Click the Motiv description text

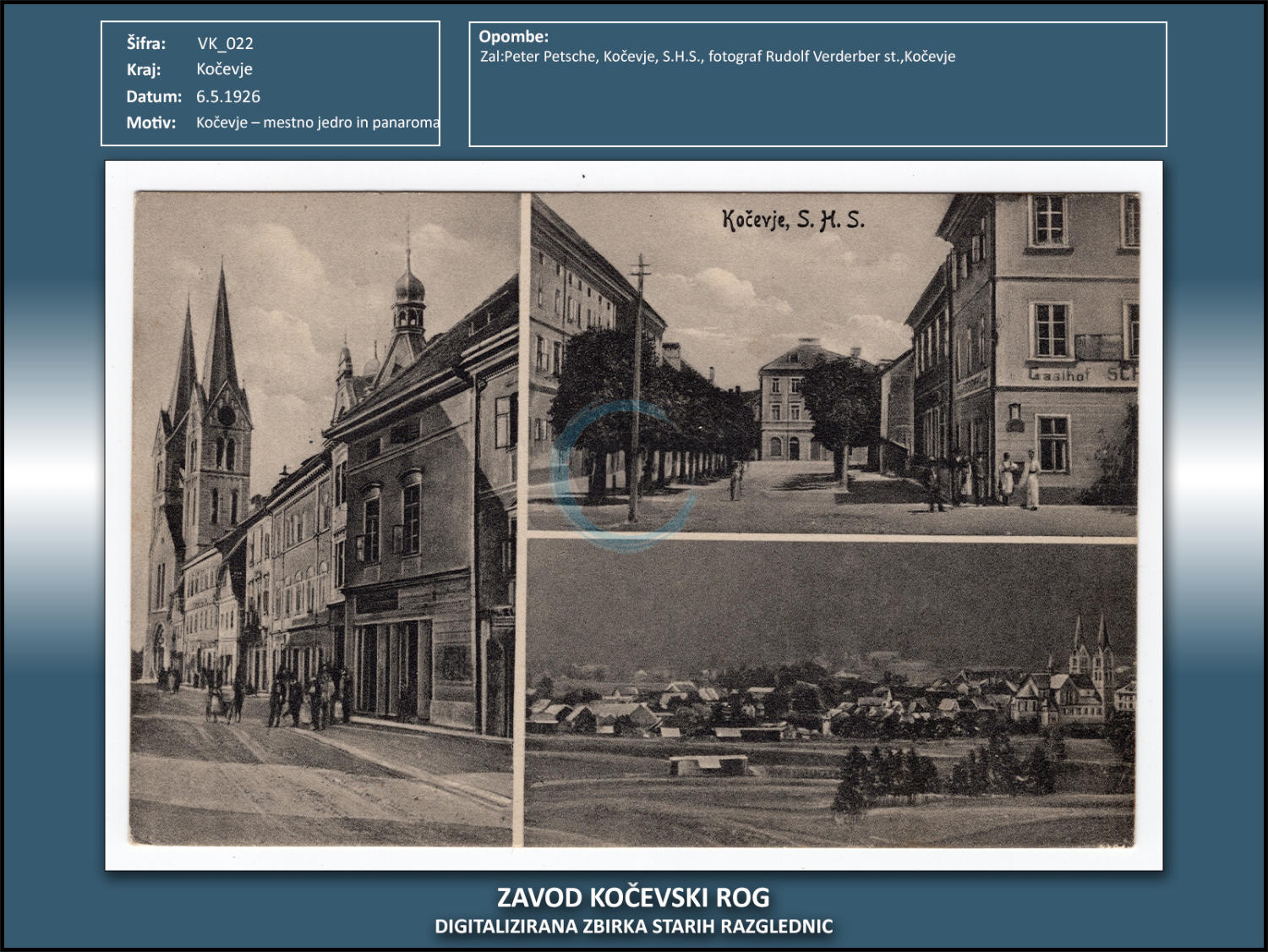coord(317,123)
